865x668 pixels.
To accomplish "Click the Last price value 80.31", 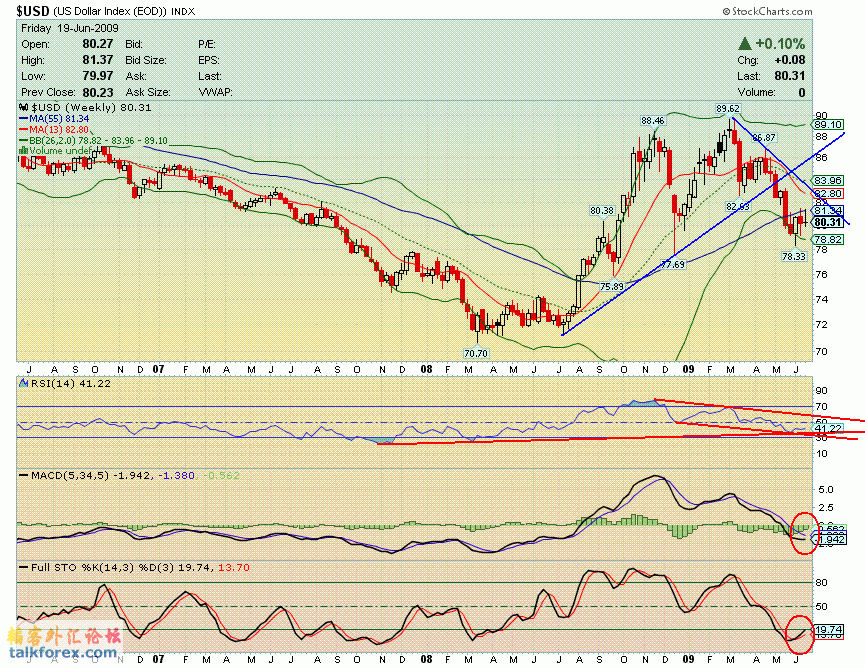I will point(790,76).
